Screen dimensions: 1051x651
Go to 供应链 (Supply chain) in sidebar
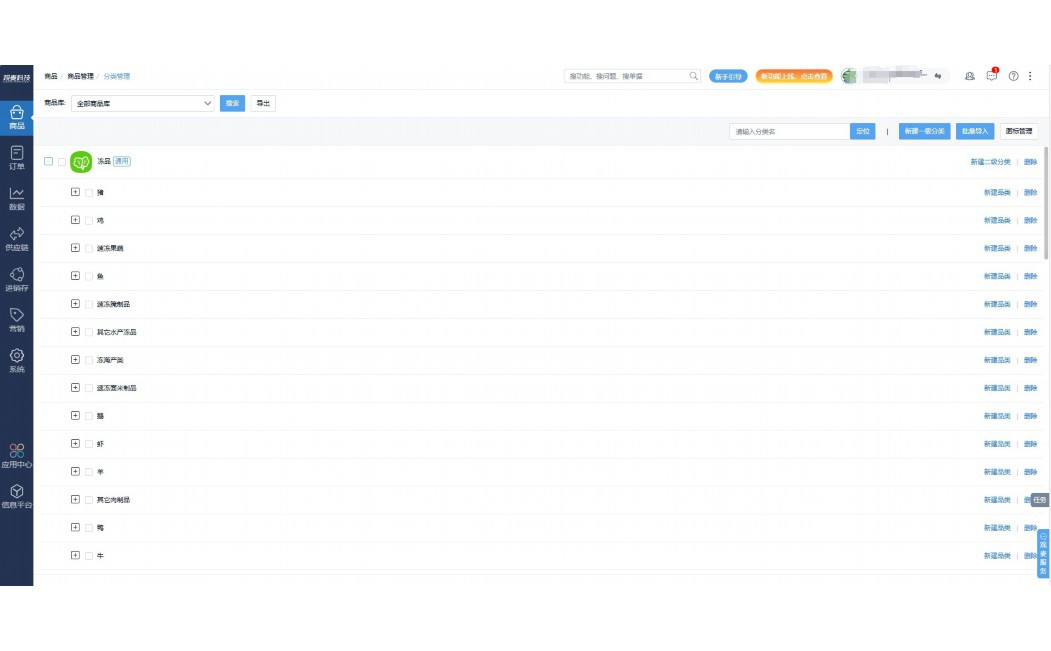[x=16, y=239]
